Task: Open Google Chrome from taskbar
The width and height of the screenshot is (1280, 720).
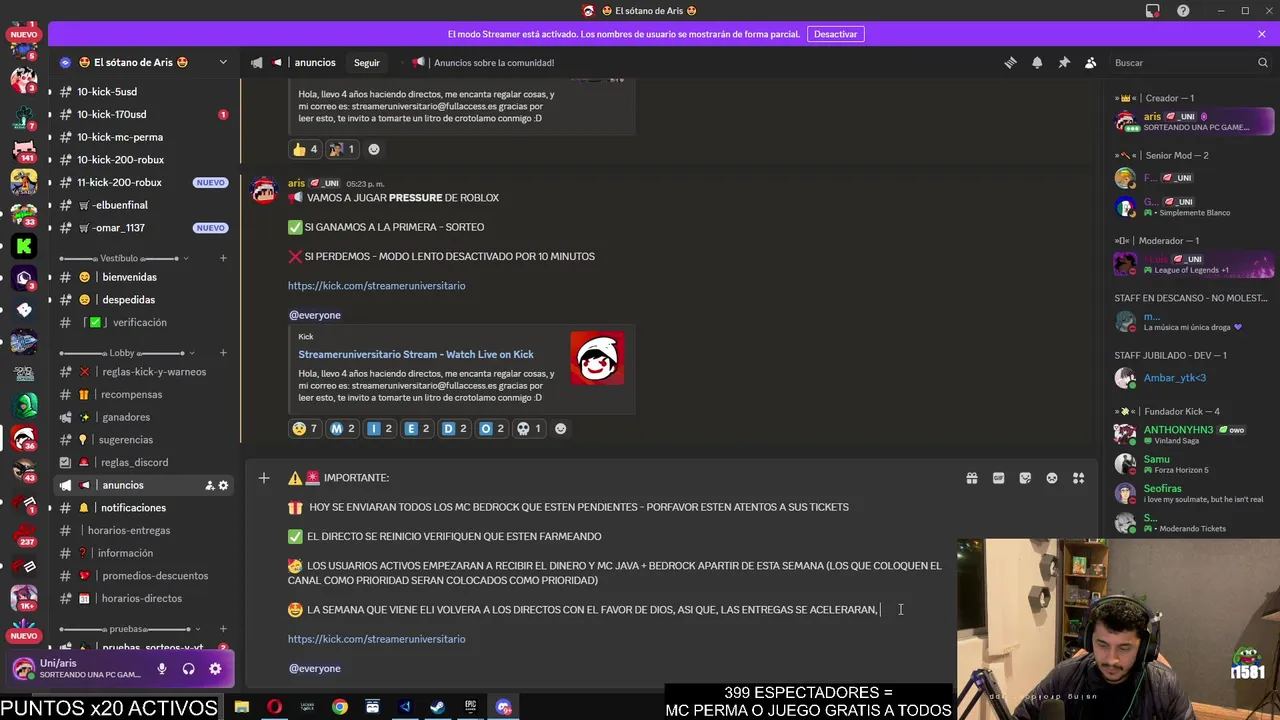Action: click(x=340, y=707)
